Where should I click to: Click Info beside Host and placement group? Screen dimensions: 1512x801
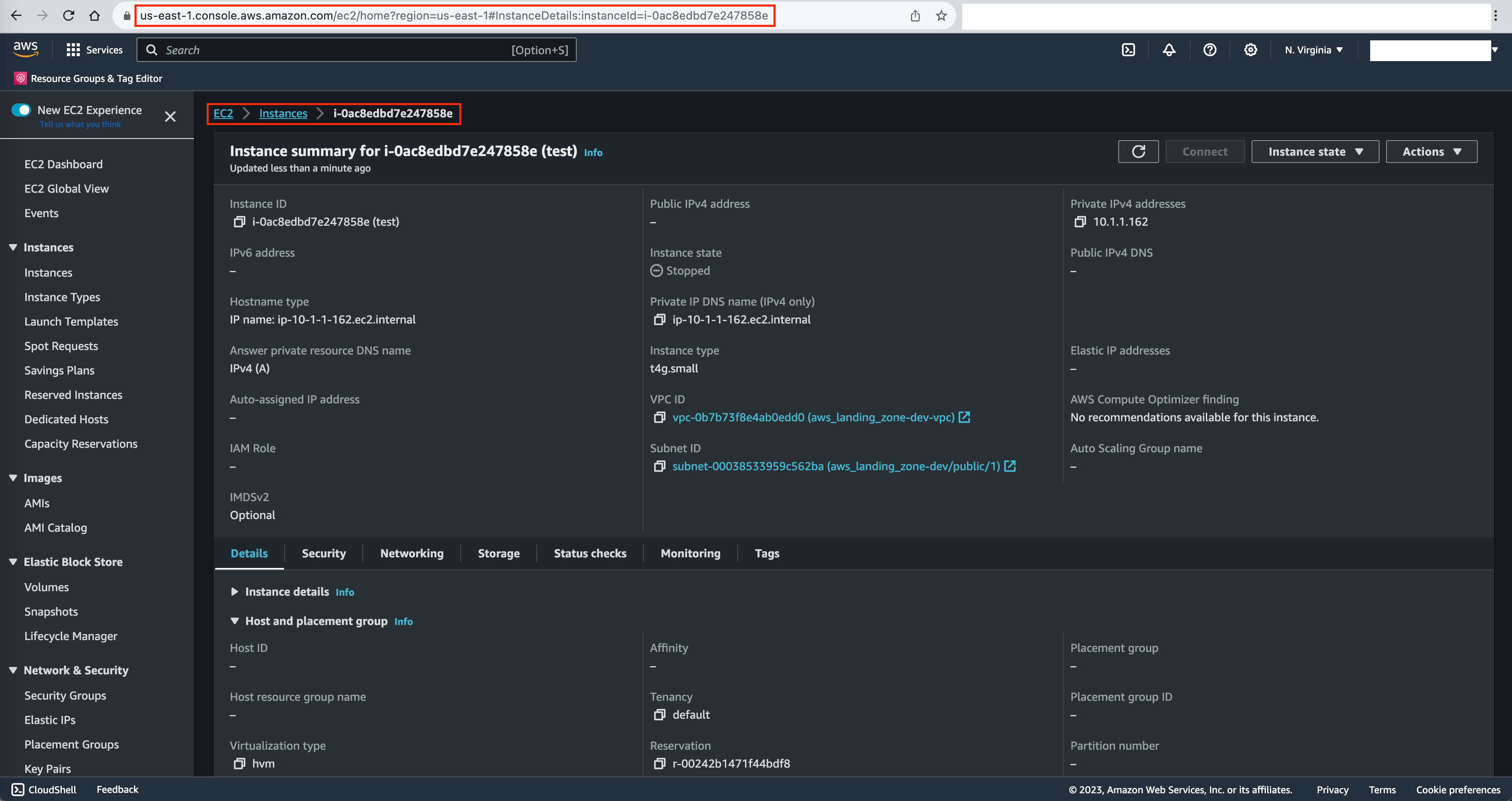(403, 621)
